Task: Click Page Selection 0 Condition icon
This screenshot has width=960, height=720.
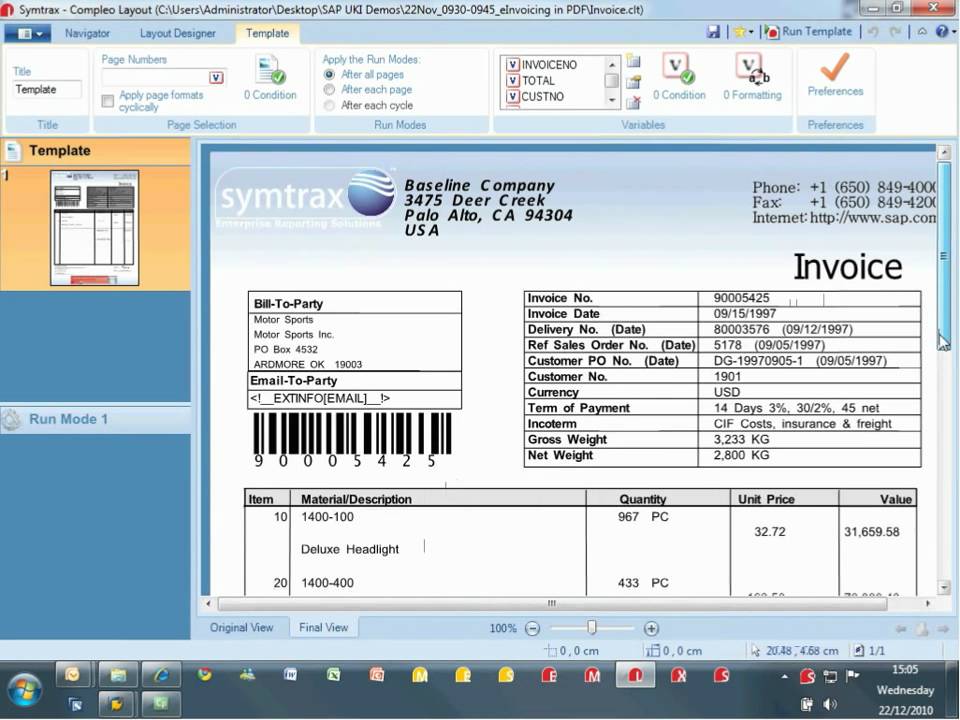Action: 270,77
